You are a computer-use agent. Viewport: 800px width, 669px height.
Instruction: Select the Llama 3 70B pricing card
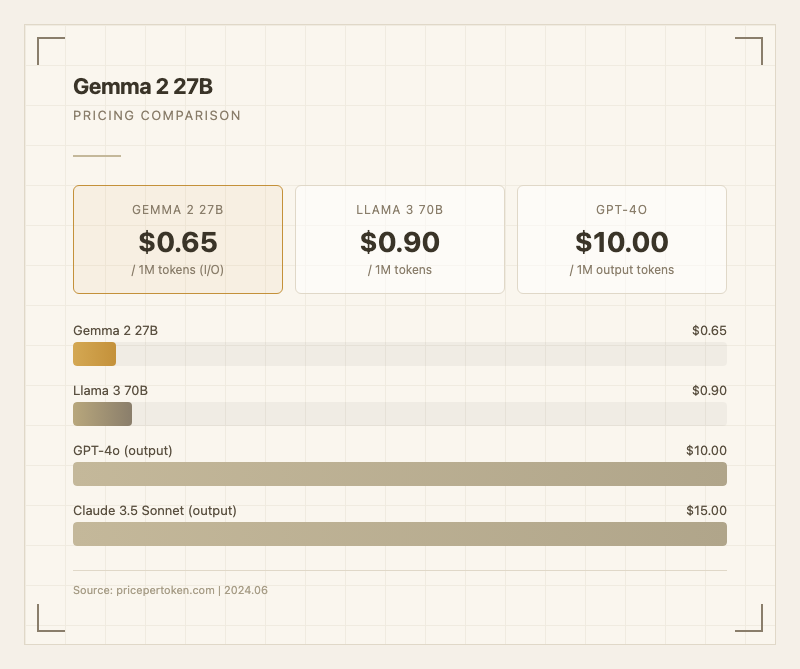click(x=400, y=239)
